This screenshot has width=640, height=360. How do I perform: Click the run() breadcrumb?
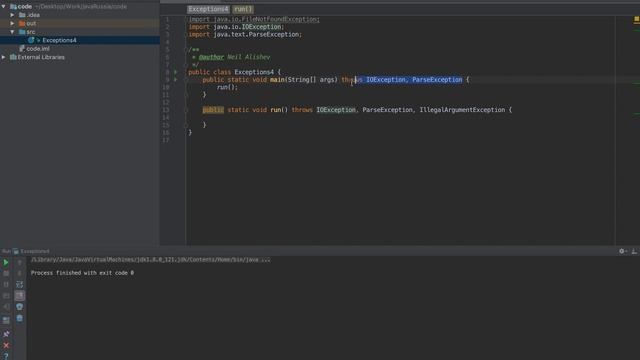click(243, 9)
